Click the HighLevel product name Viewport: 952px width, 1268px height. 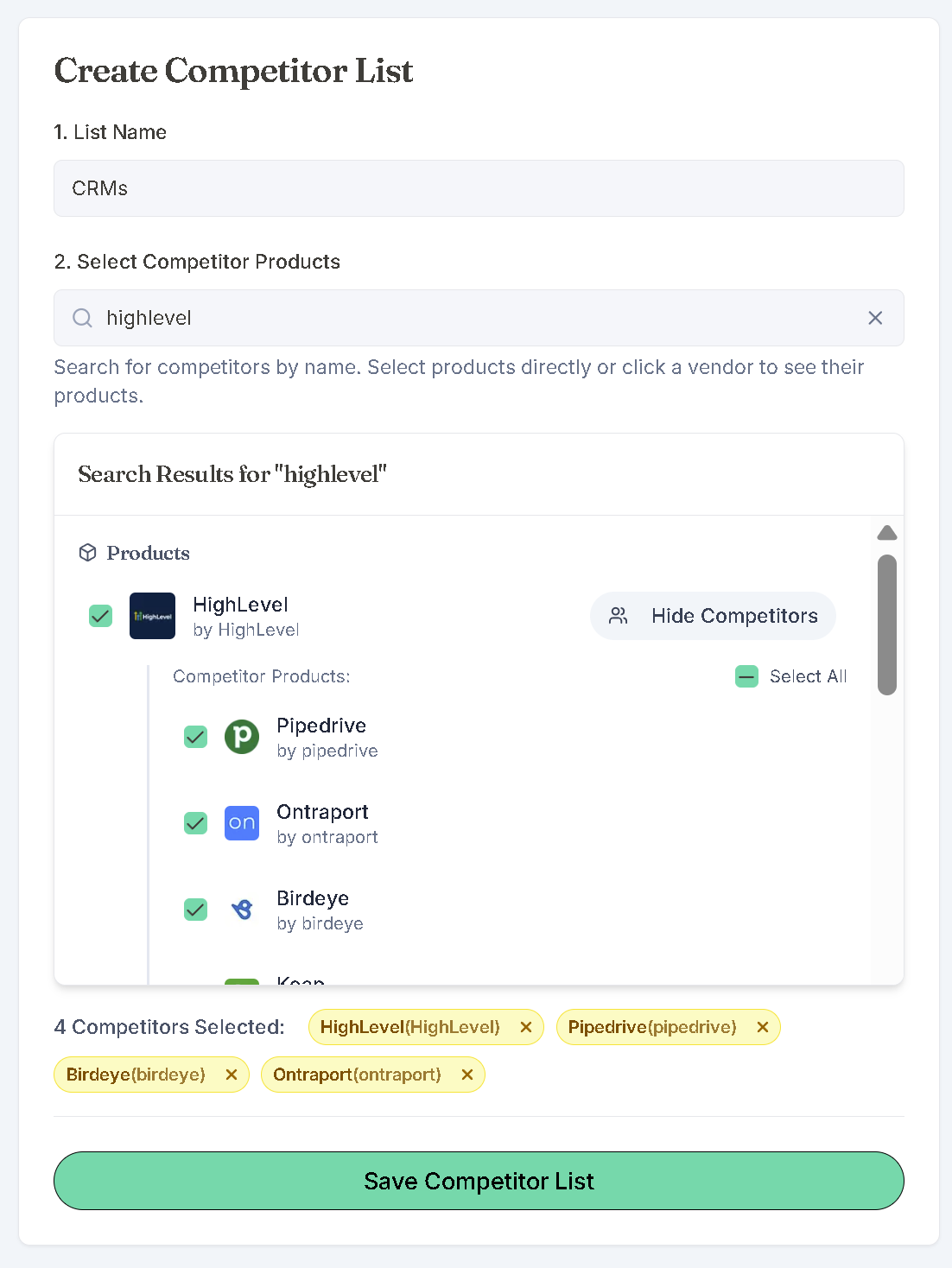coord(240,605)
